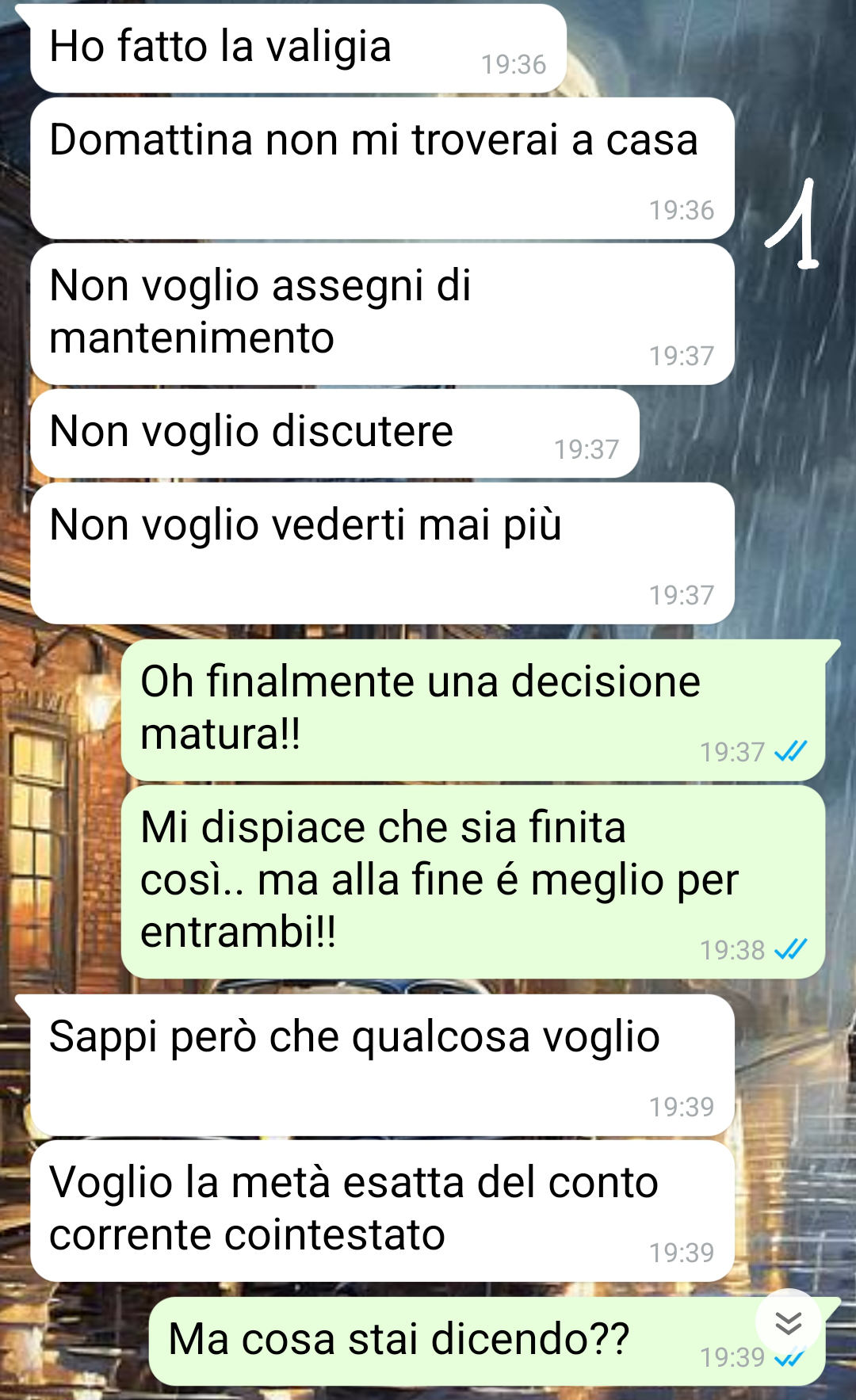Tap the handwritten number 1 annotation

(793, 224)
